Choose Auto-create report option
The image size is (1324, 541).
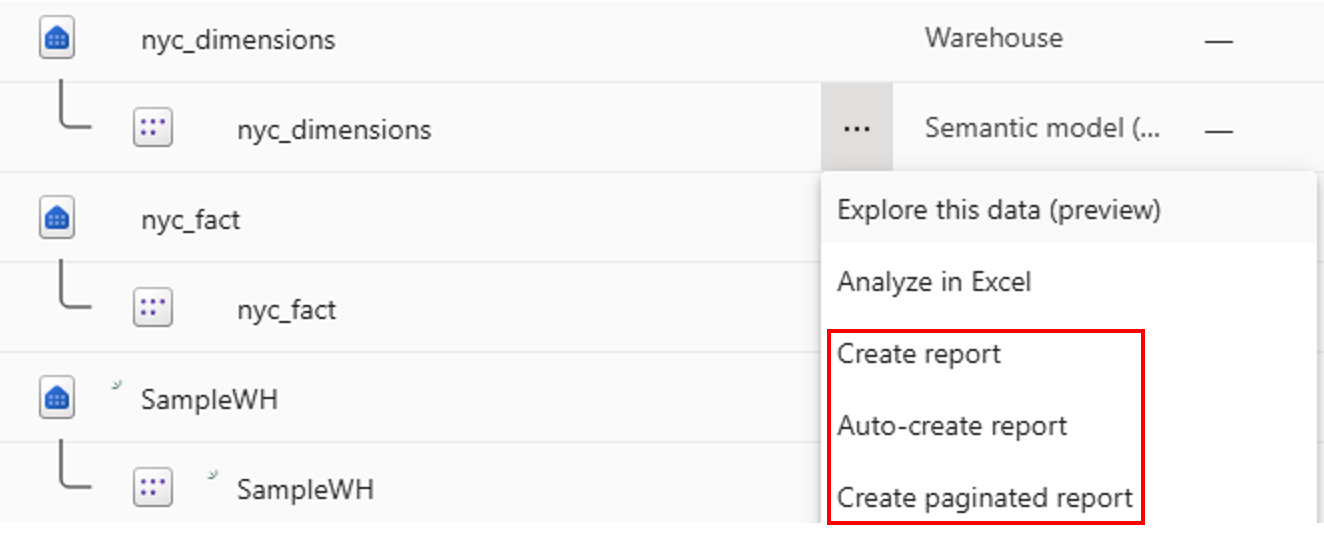click(952, 426)
